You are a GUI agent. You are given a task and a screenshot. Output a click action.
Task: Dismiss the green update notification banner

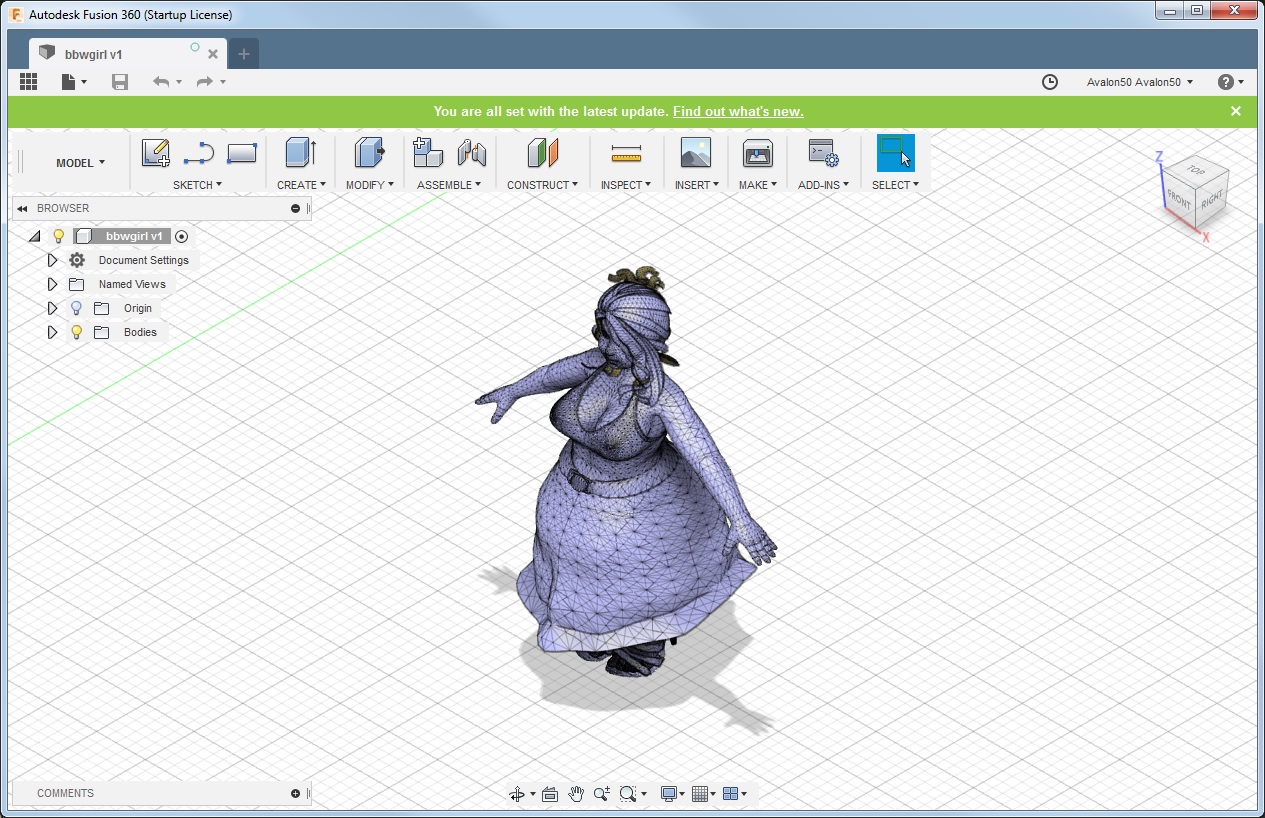coord(1236,111)
